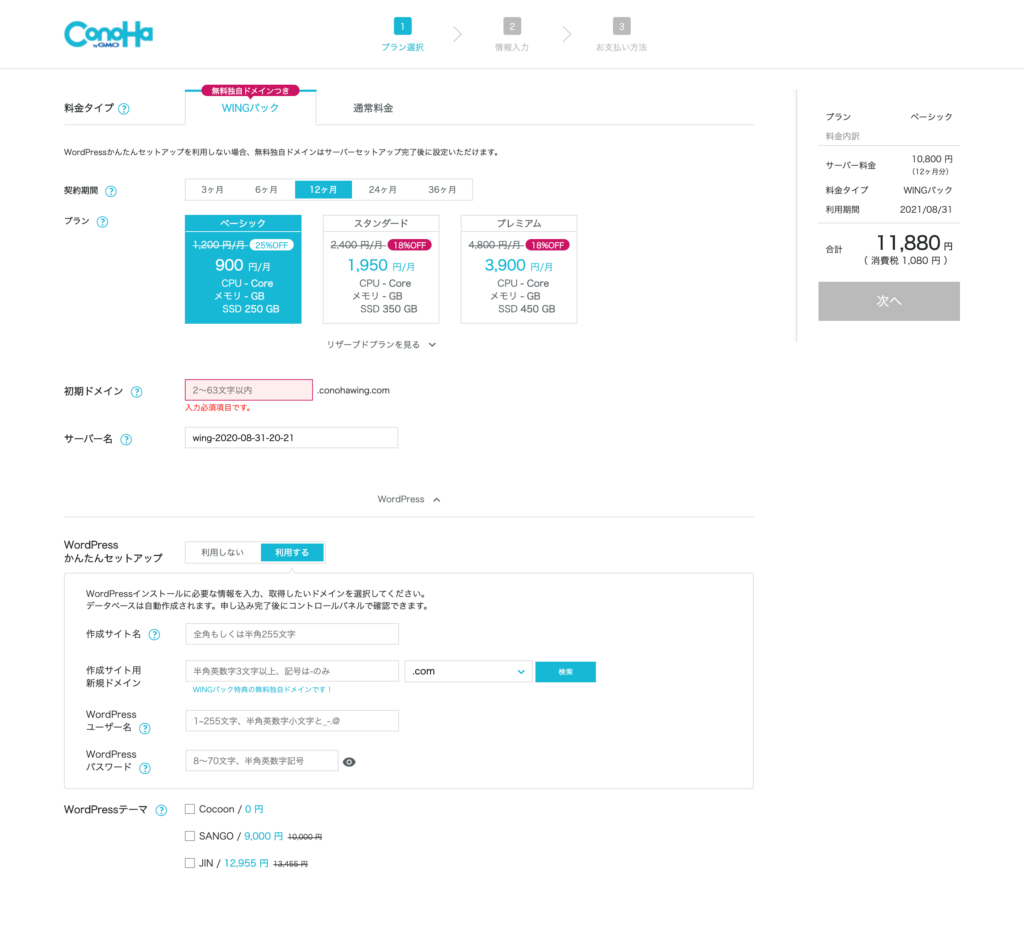Click step 2 情報入力 indicator
The height and width of the screenshot is (937, 1024).
(x=512, y=35)
